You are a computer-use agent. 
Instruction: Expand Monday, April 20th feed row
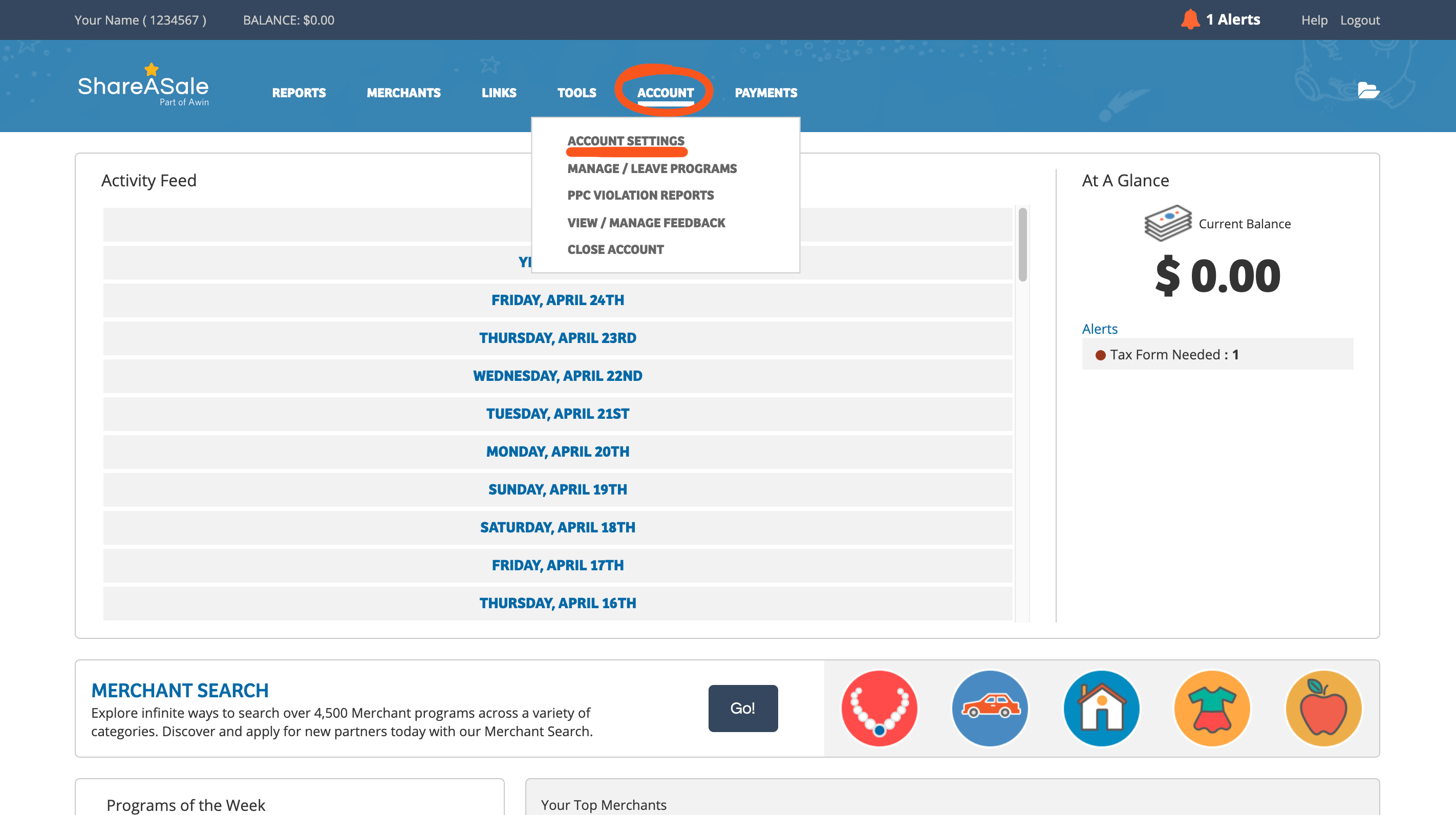pos(558,452)
